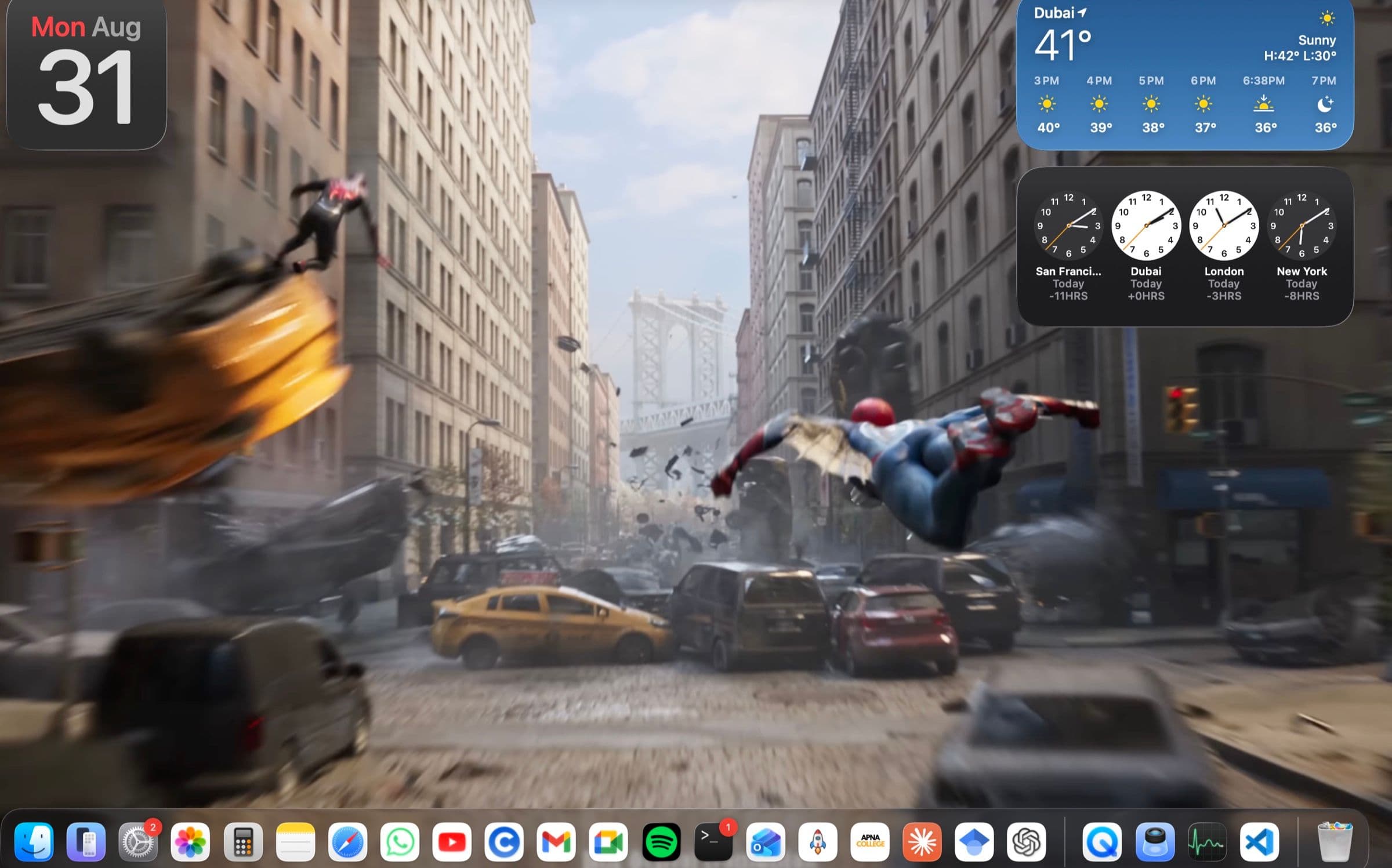Viewport: 1392px width, 868px height.
Task: Open the Notes app in the dock
Action: coord(295,841)
